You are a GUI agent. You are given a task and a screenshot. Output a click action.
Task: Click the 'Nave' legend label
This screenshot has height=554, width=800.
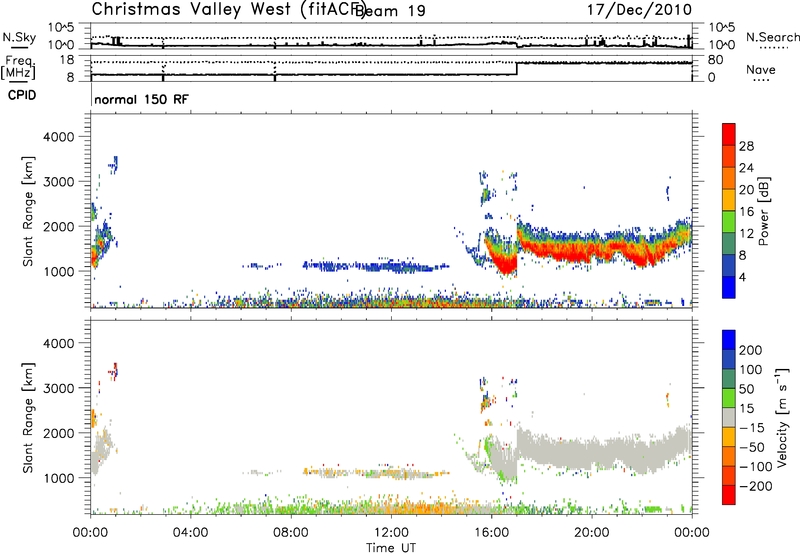click(x=760, y=69)
